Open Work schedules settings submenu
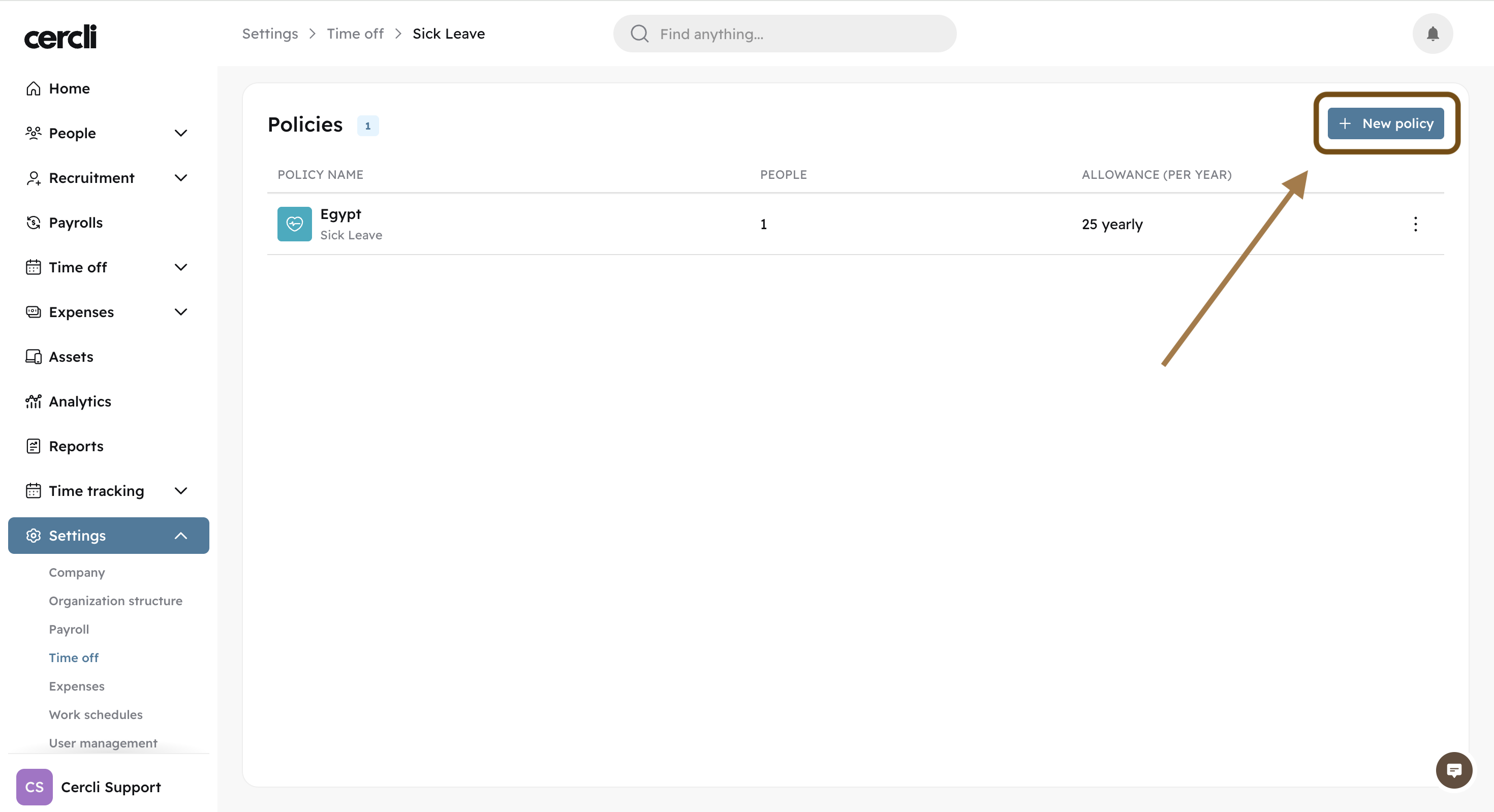This screenshot has width=1494, height=812. pyautogui.click(x=96, y=714)
